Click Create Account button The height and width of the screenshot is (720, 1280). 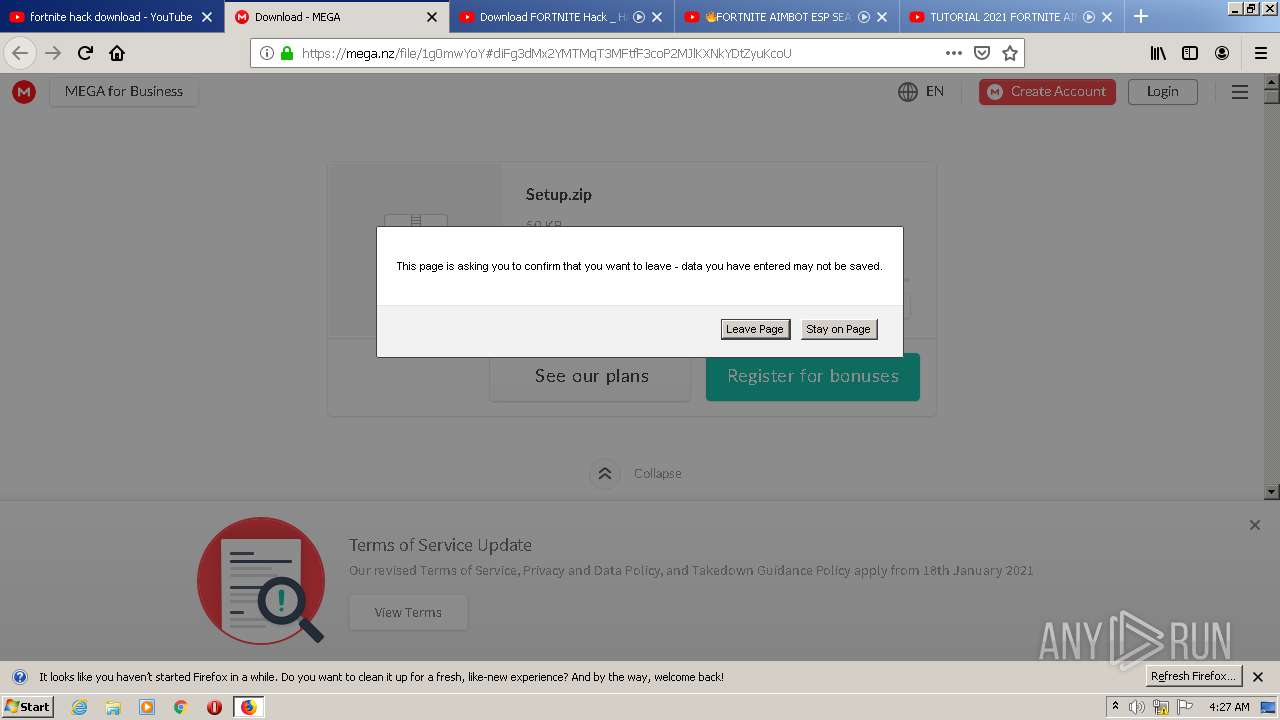(x=1047, y=91)
